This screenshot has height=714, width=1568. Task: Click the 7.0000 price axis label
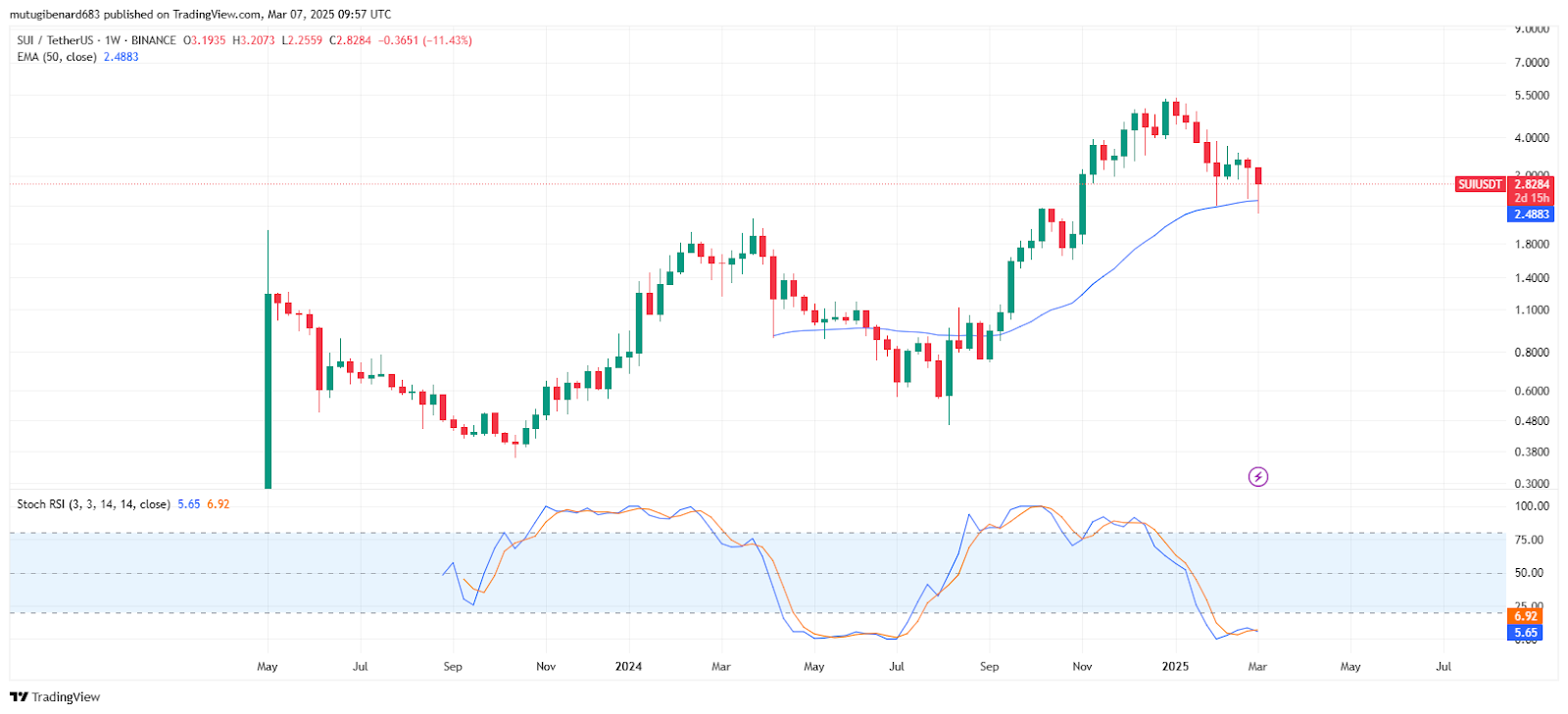point(1532,63)
